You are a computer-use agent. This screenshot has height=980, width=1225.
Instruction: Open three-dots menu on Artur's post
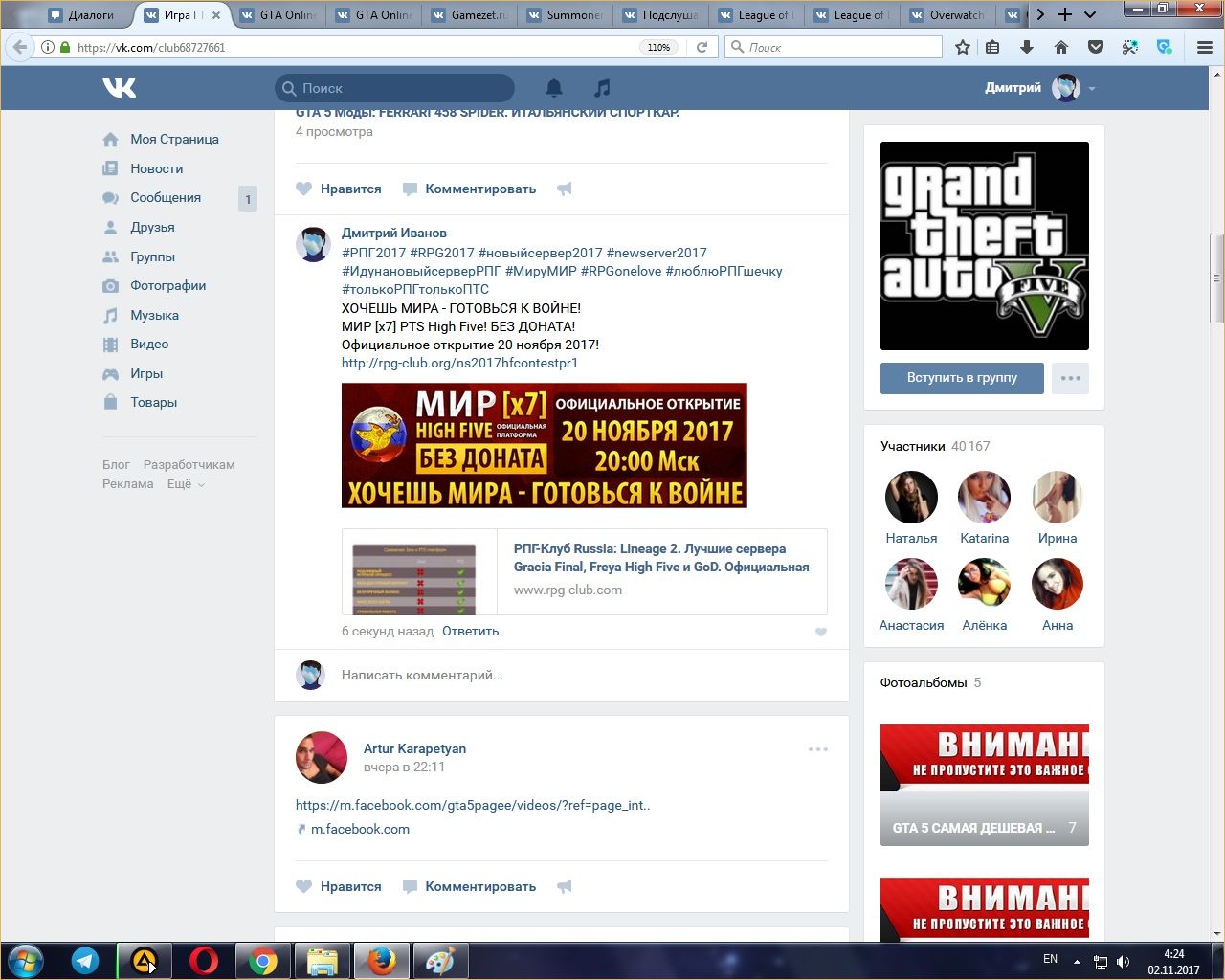817,749
